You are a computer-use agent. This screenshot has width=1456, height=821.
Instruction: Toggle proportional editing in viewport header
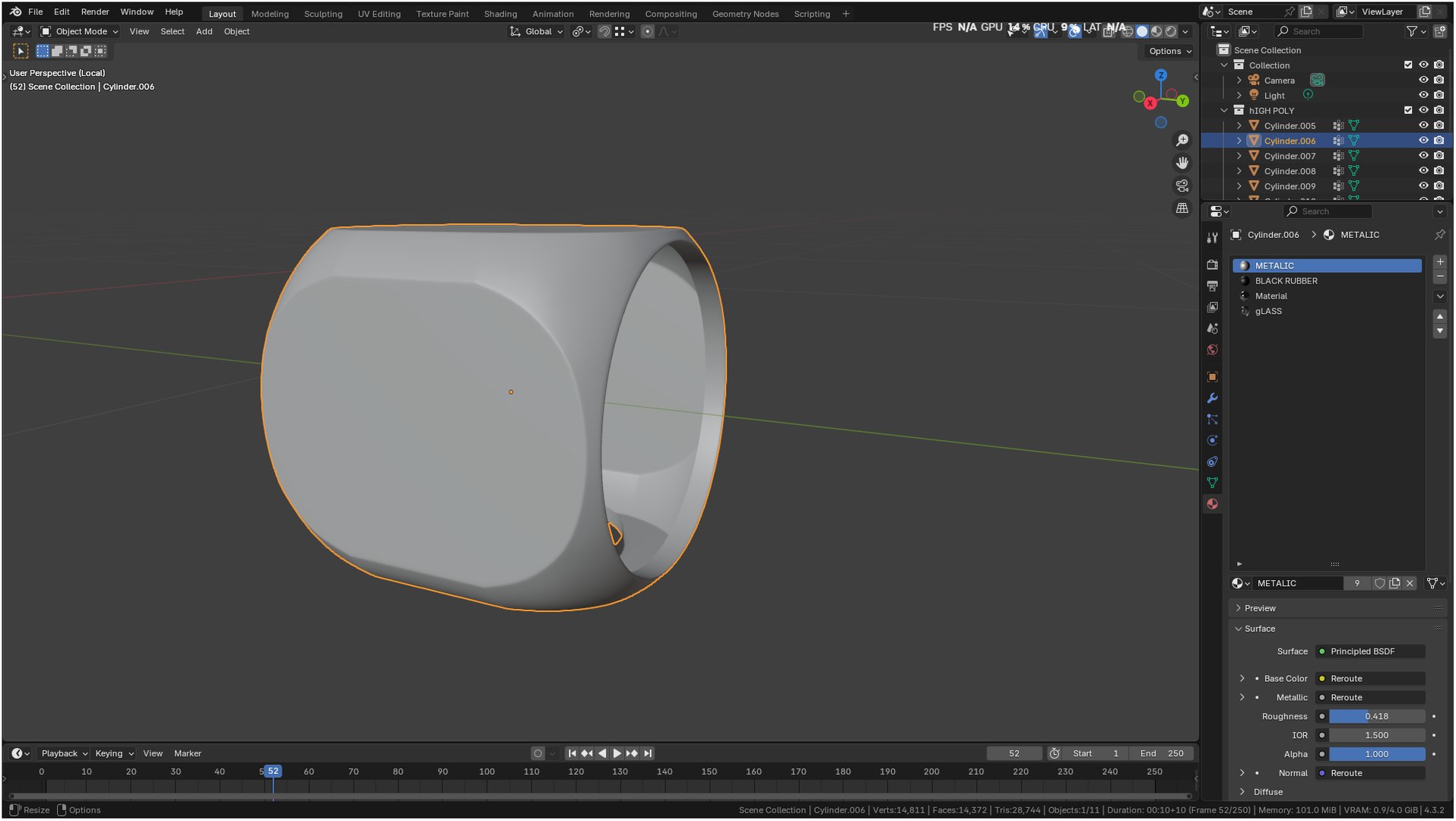pos(647,32)
